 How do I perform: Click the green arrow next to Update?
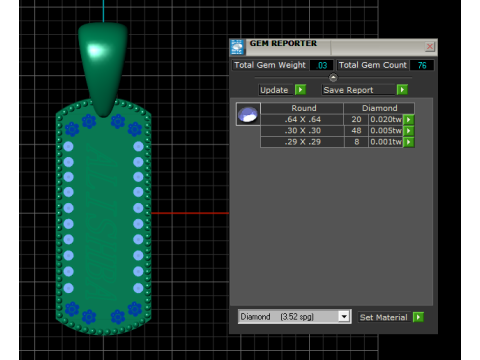click(300, 90)
